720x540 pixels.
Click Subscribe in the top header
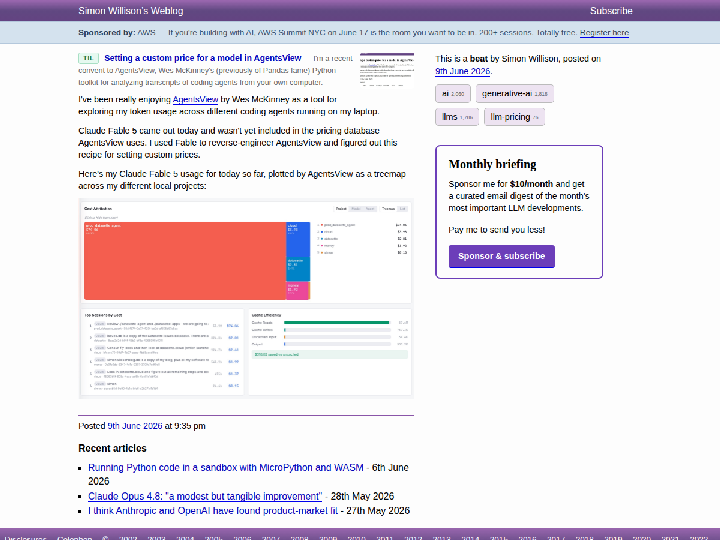611,11
